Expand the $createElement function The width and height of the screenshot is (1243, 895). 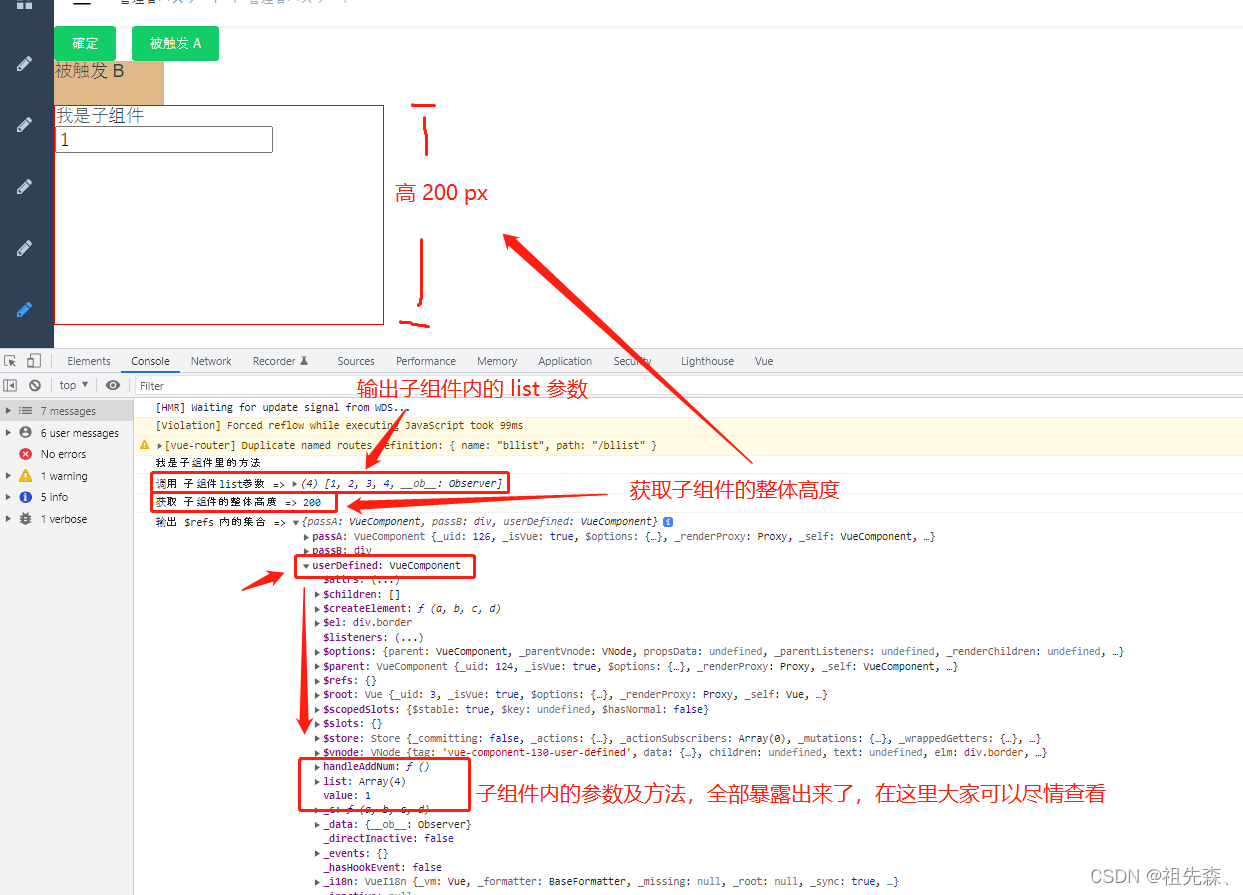[x=317, y=608]
